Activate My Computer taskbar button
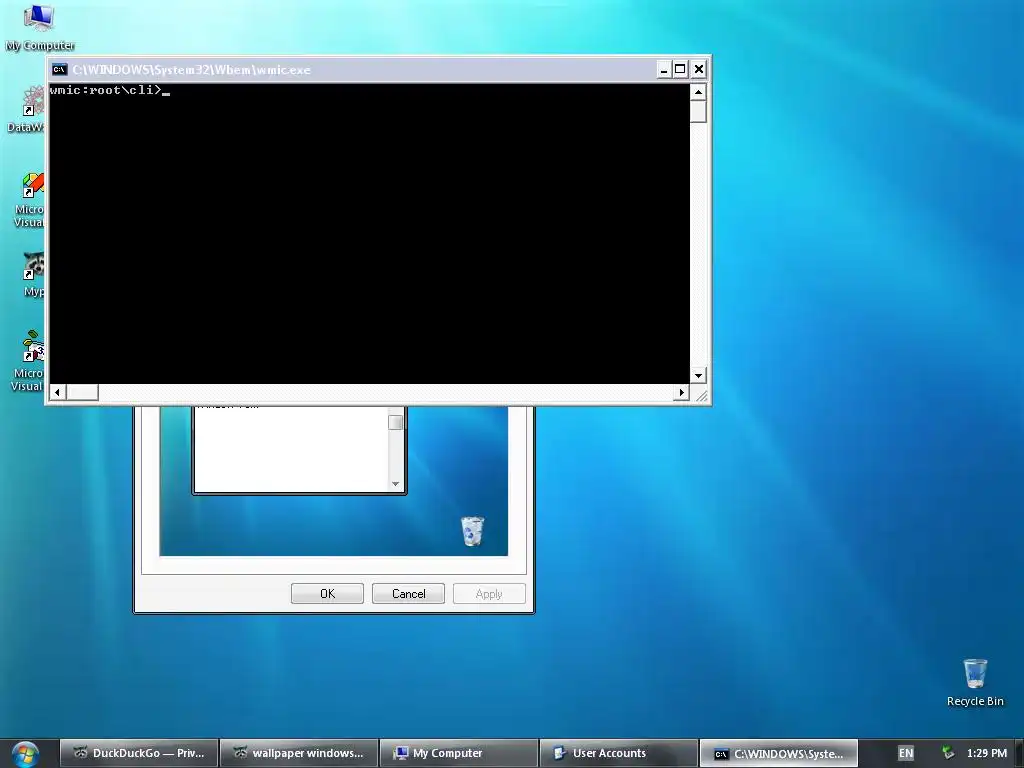Viewport: 1024px width, 768px height. 458,753
